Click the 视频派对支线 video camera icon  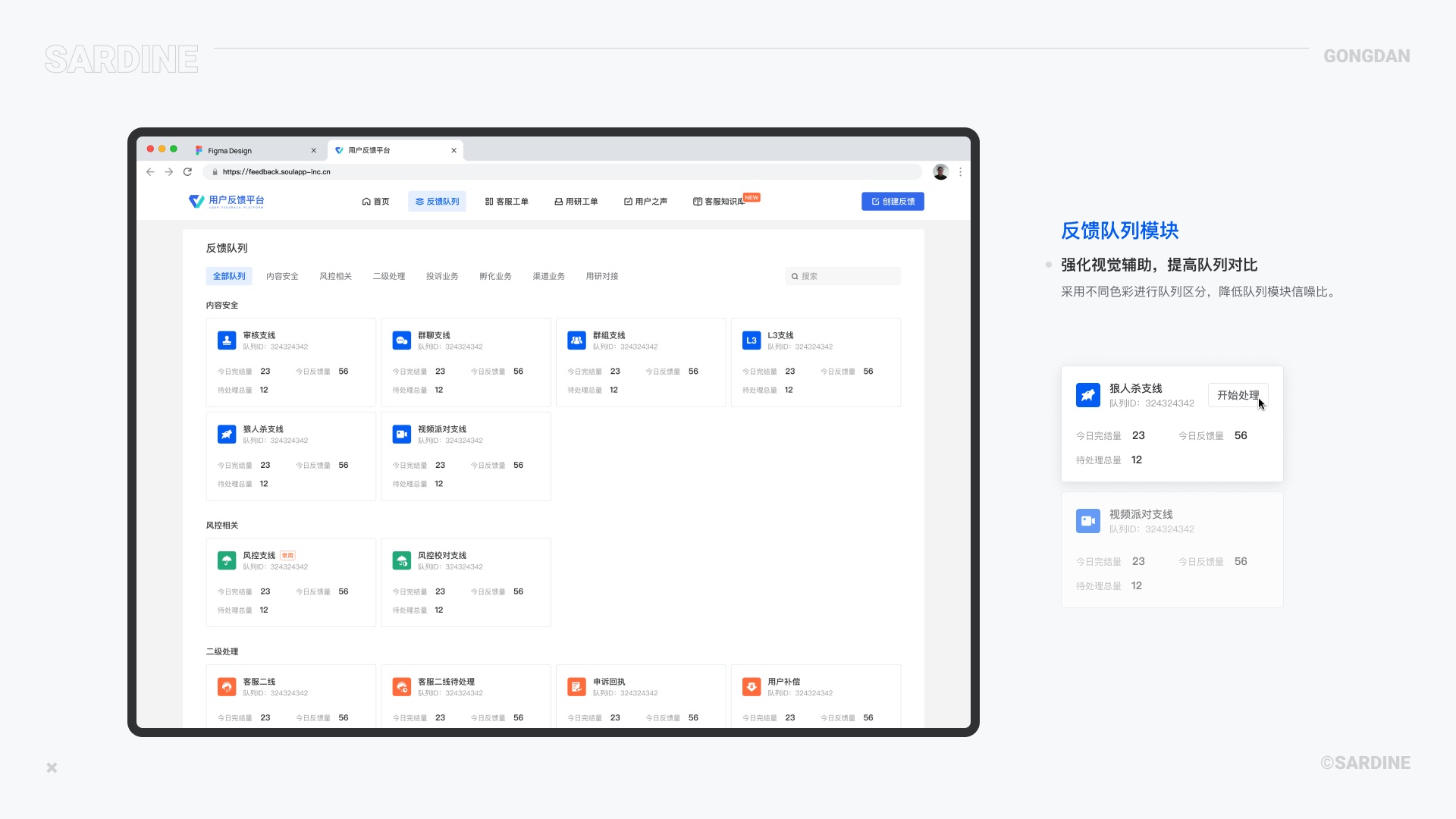click(402, 435)
